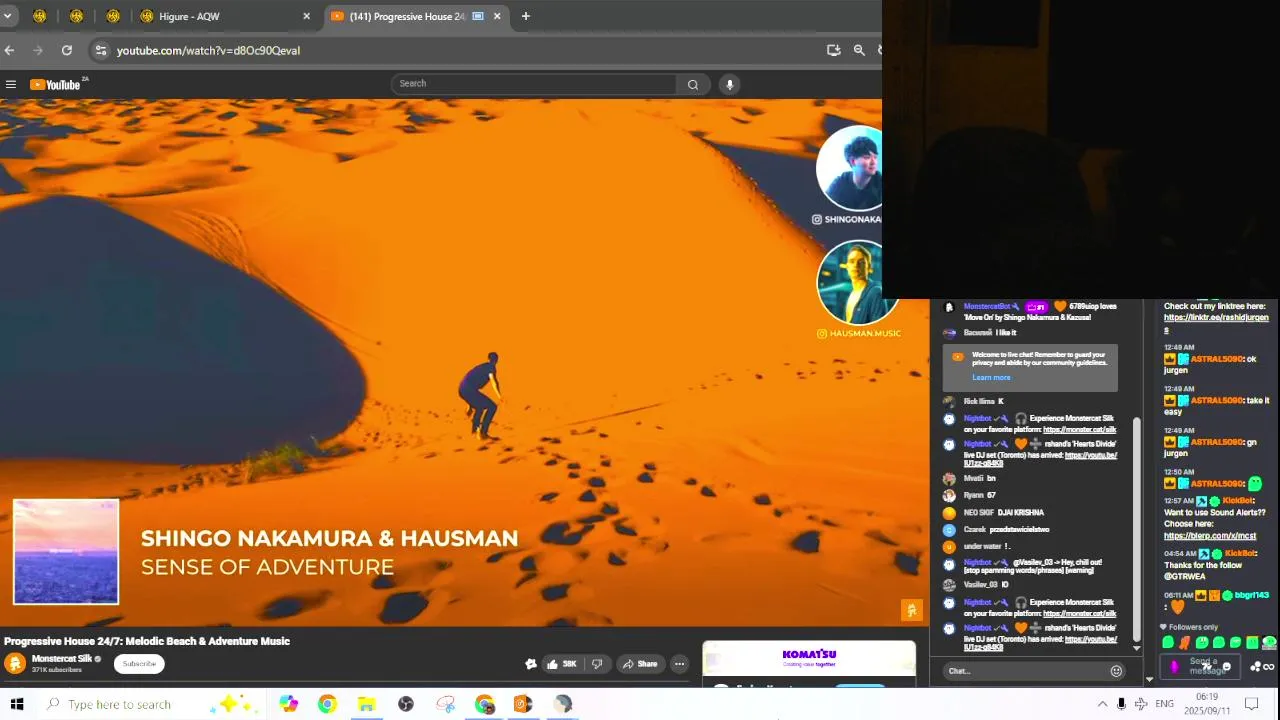Click the address bar URL

point(208,50)
